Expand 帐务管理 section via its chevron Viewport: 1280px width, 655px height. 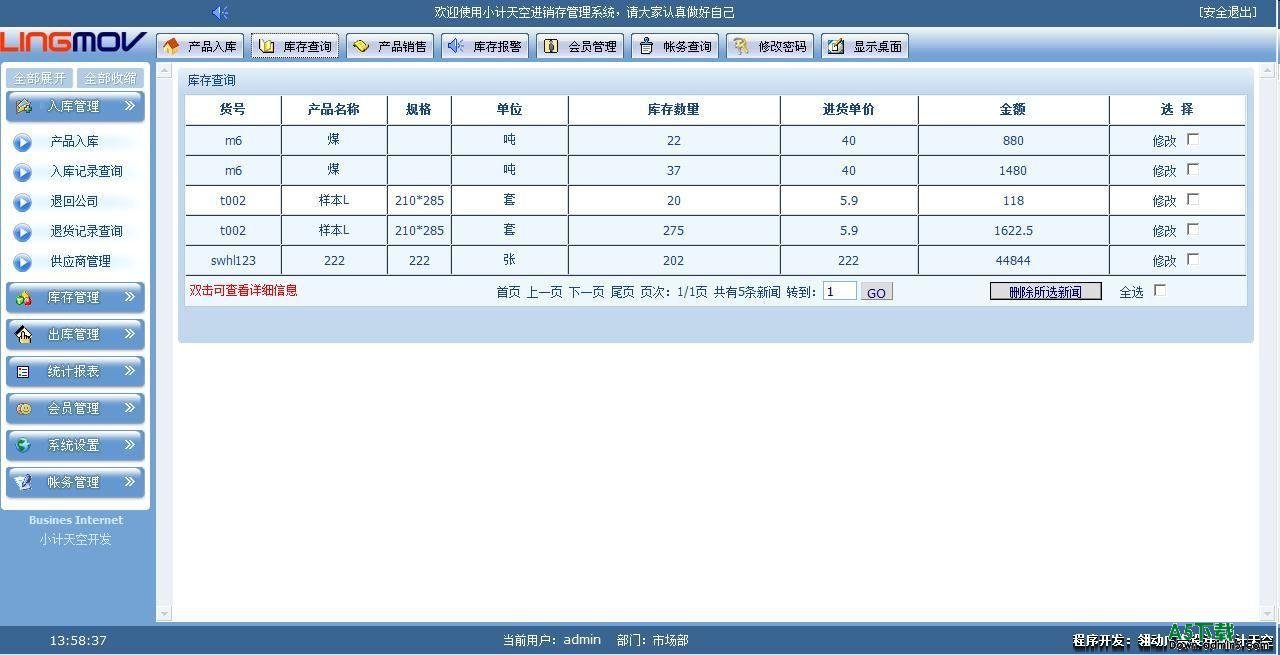(x=129, y=482)
